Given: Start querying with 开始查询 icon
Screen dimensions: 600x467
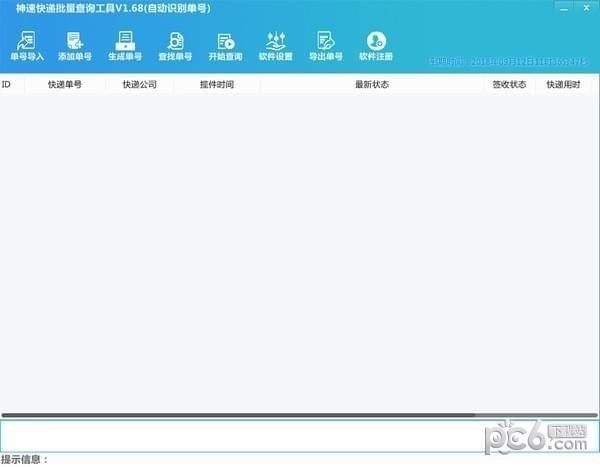Looking at the screenshot, I should 225,46.
